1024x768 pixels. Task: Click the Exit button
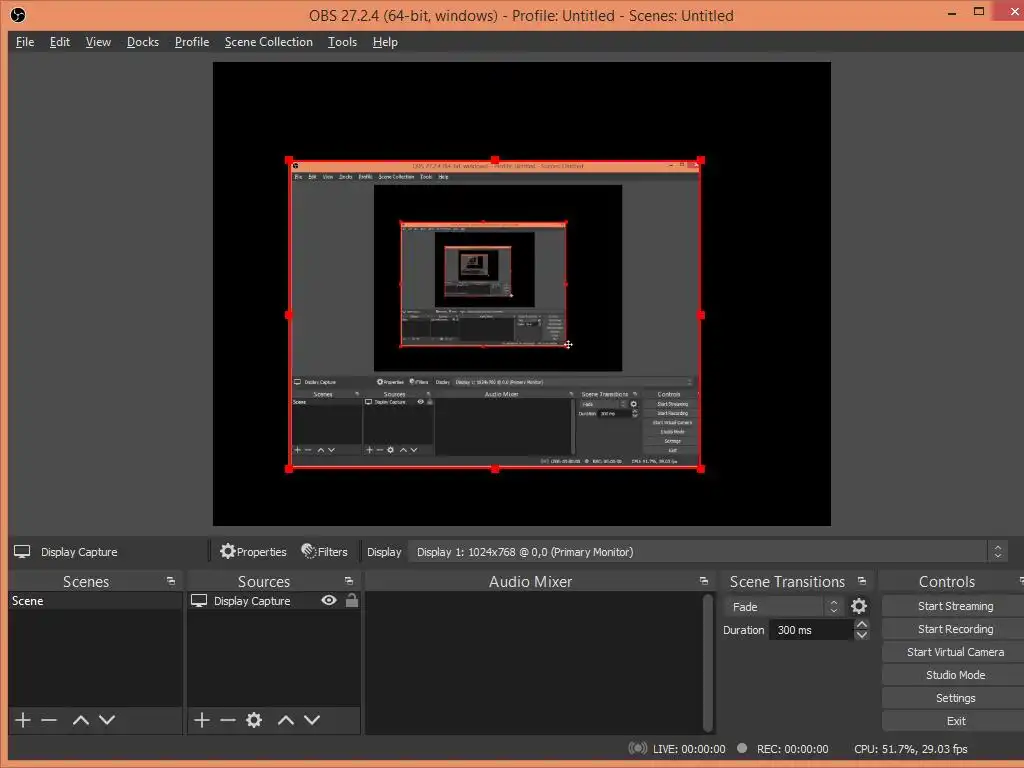(955, 721)
